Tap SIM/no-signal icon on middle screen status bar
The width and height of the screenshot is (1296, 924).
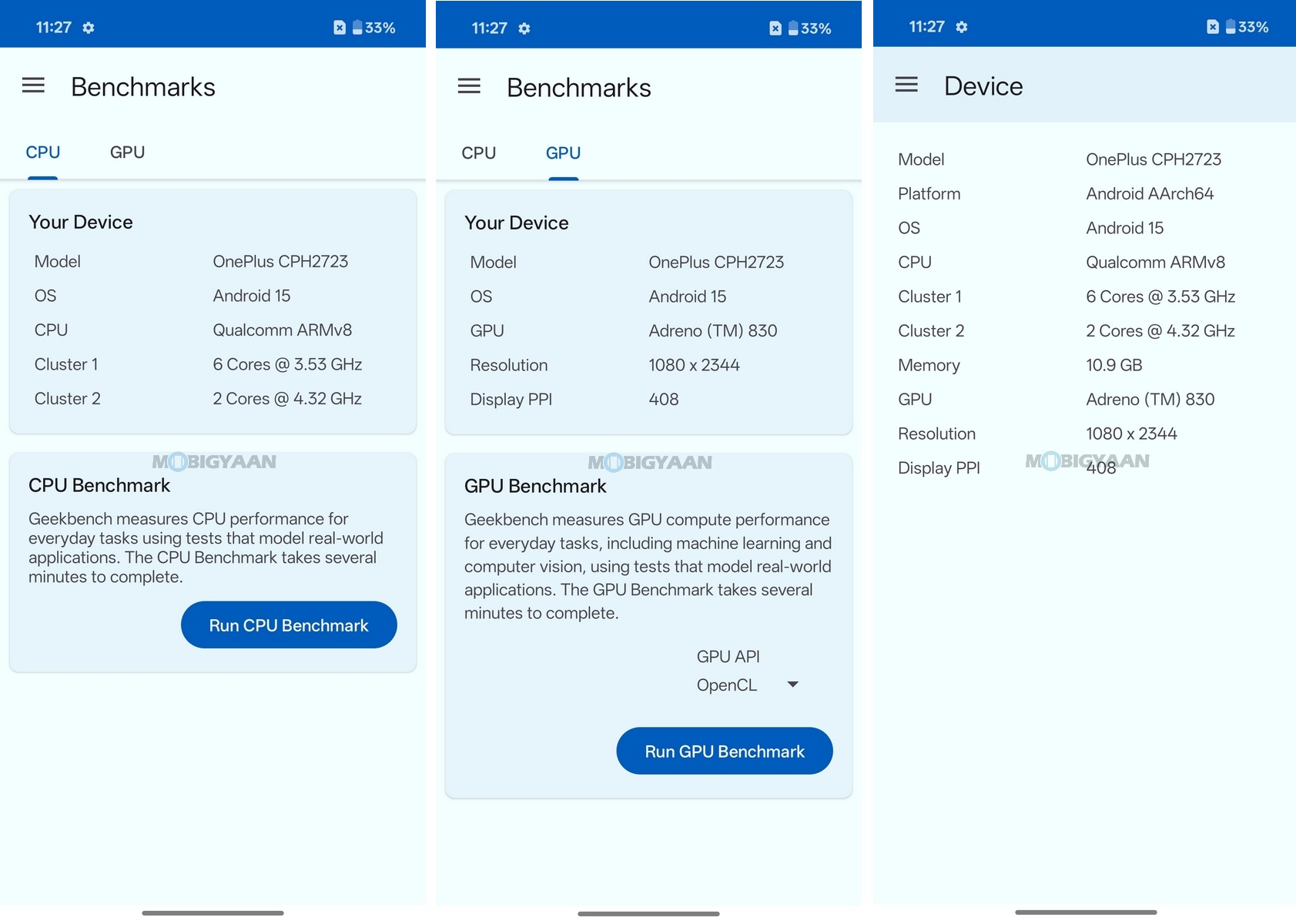[775, 28]
